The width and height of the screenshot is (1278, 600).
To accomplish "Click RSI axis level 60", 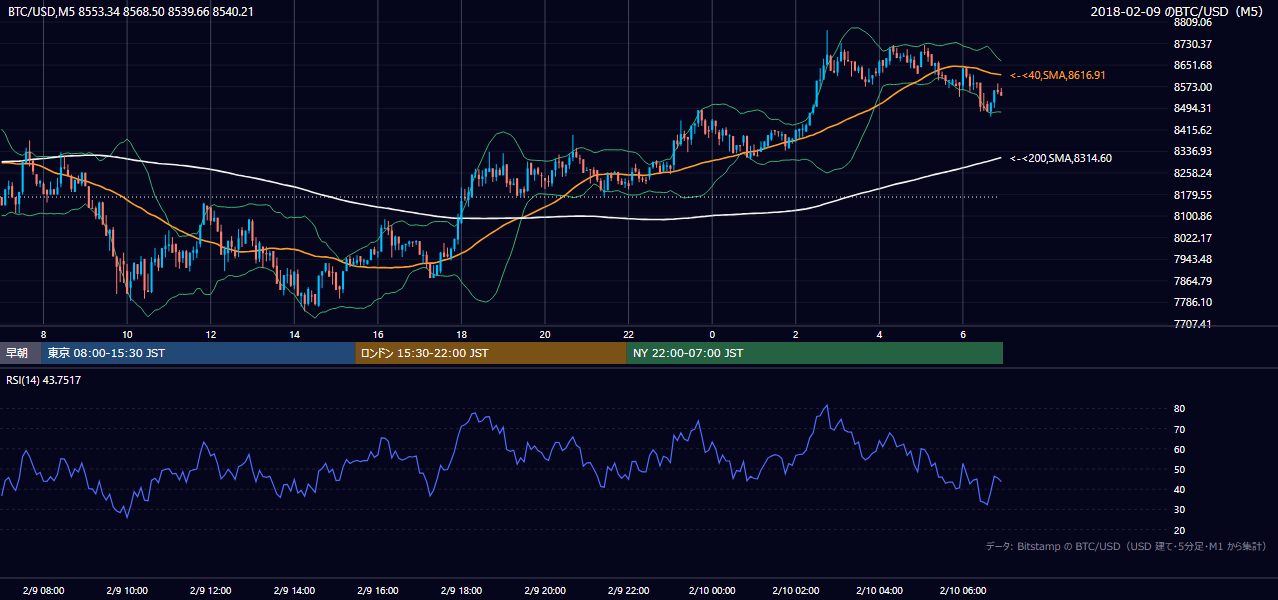I will point(1179,449).
